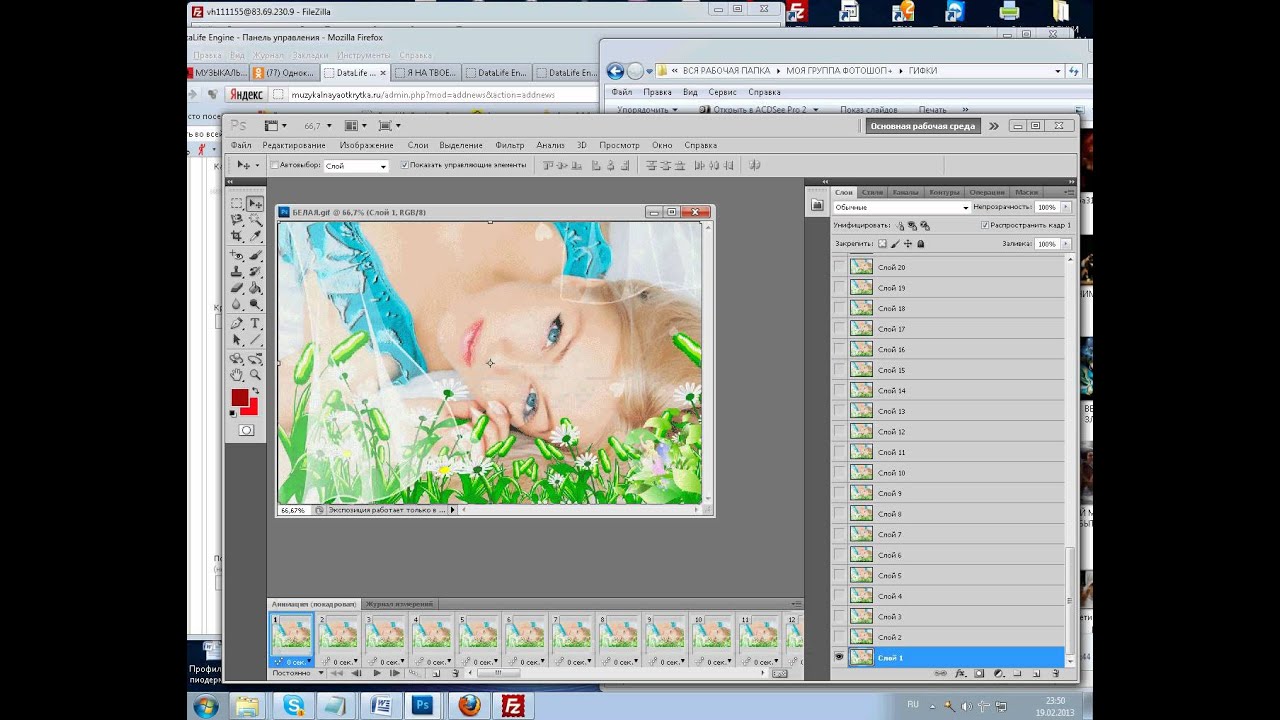This screenshot has height=720, width=1280.
Task: Open the Обычные blend mode dropdown
Action: (x=902, y=207)
